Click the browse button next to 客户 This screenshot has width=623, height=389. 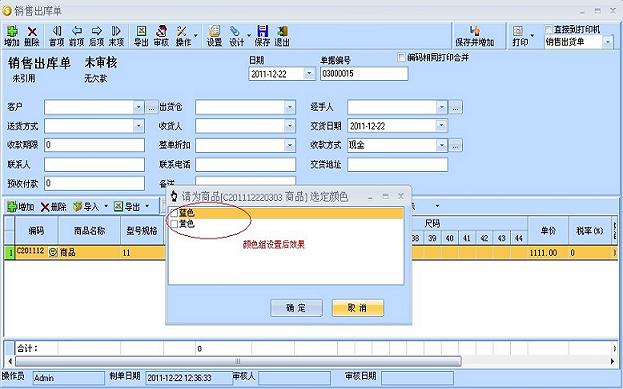[x=151, y=107]
